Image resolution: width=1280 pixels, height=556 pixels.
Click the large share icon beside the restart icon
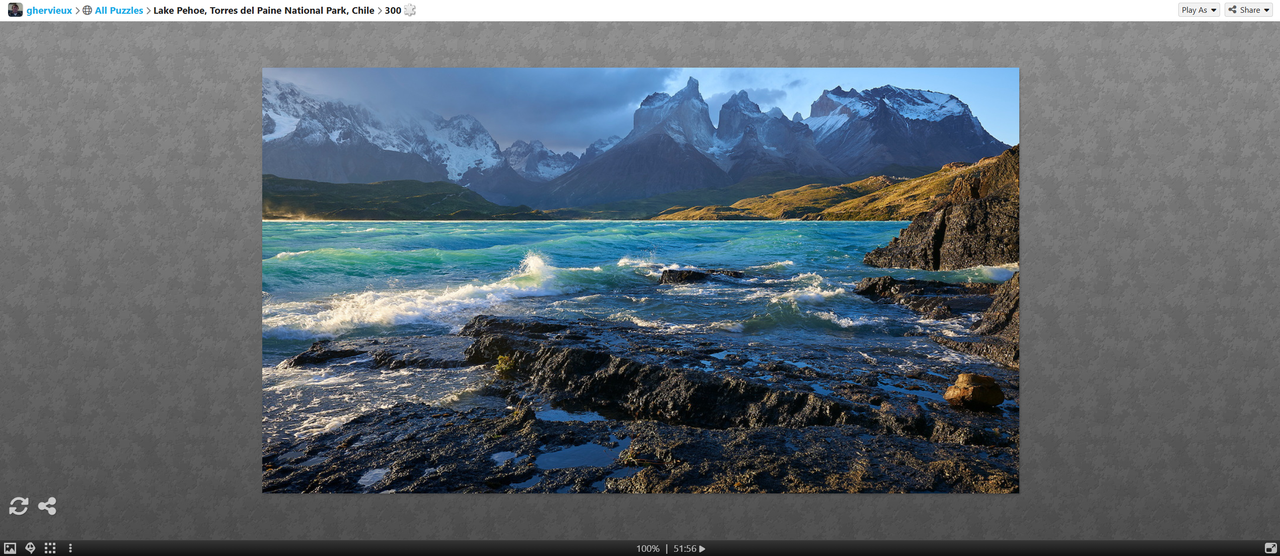tap(47, 506)
